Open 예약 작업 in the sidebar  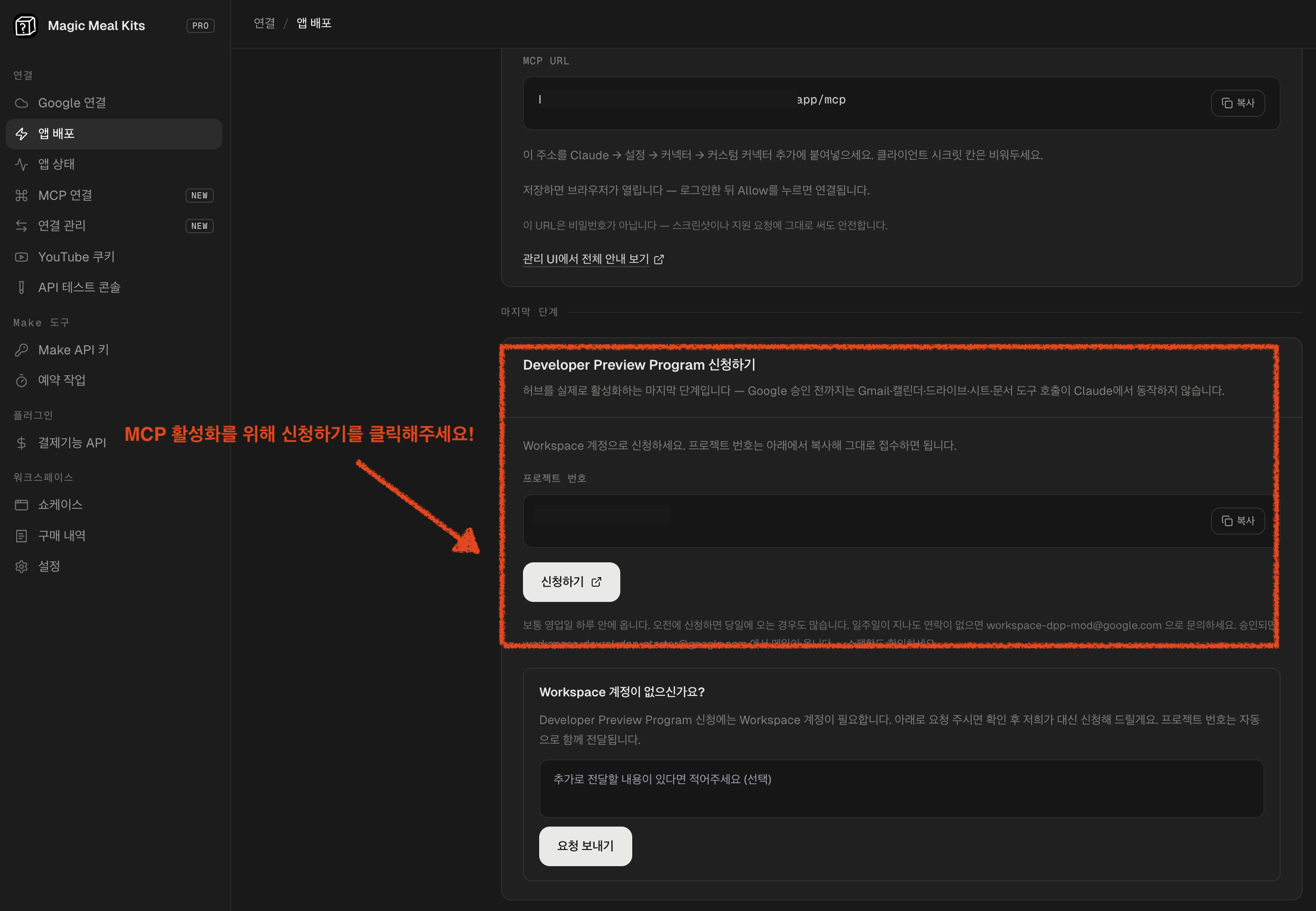pos(114,381)
